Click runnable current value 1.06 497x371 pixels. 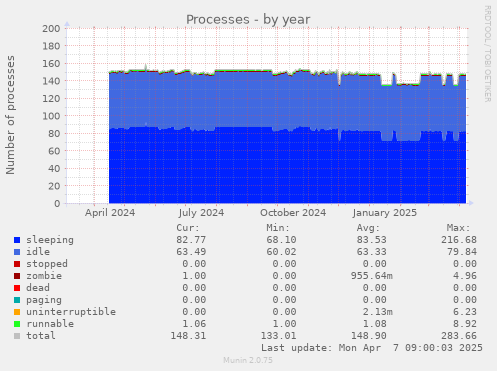[x=194, y=324]
